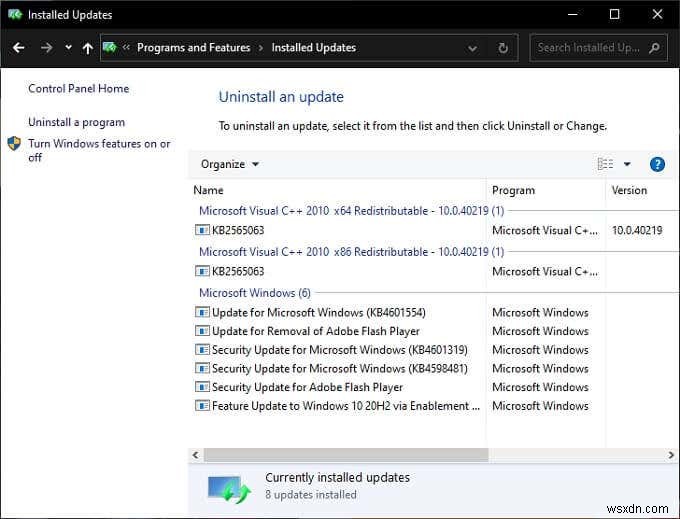This screenshot has width=680, height=519.
Task: Open Help with the question mark icon
Action: pyautogui.click(x=657, y=164)
